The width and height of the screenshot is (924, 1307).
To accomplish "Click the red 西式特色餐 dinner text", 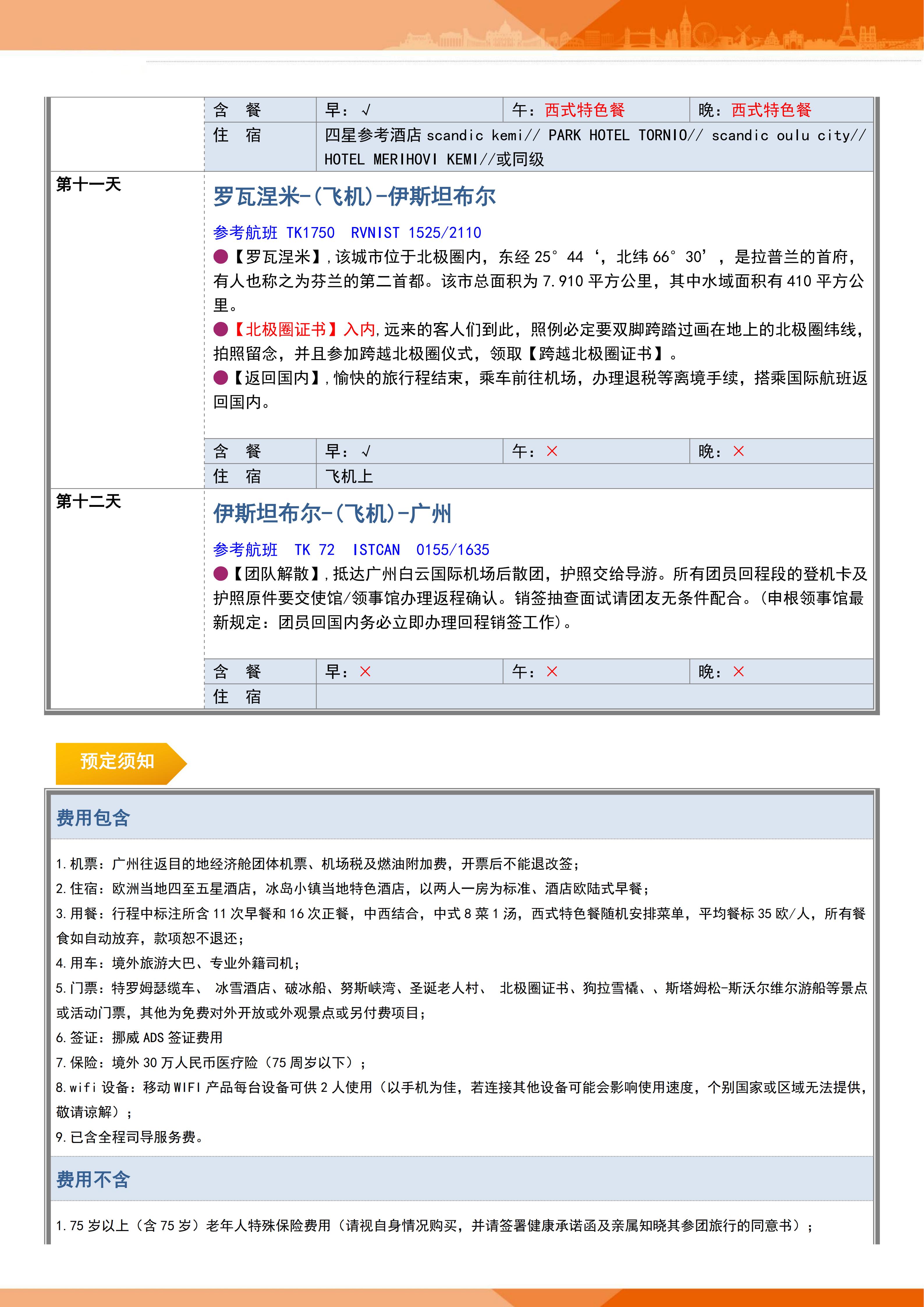I will tap(771, 110).
